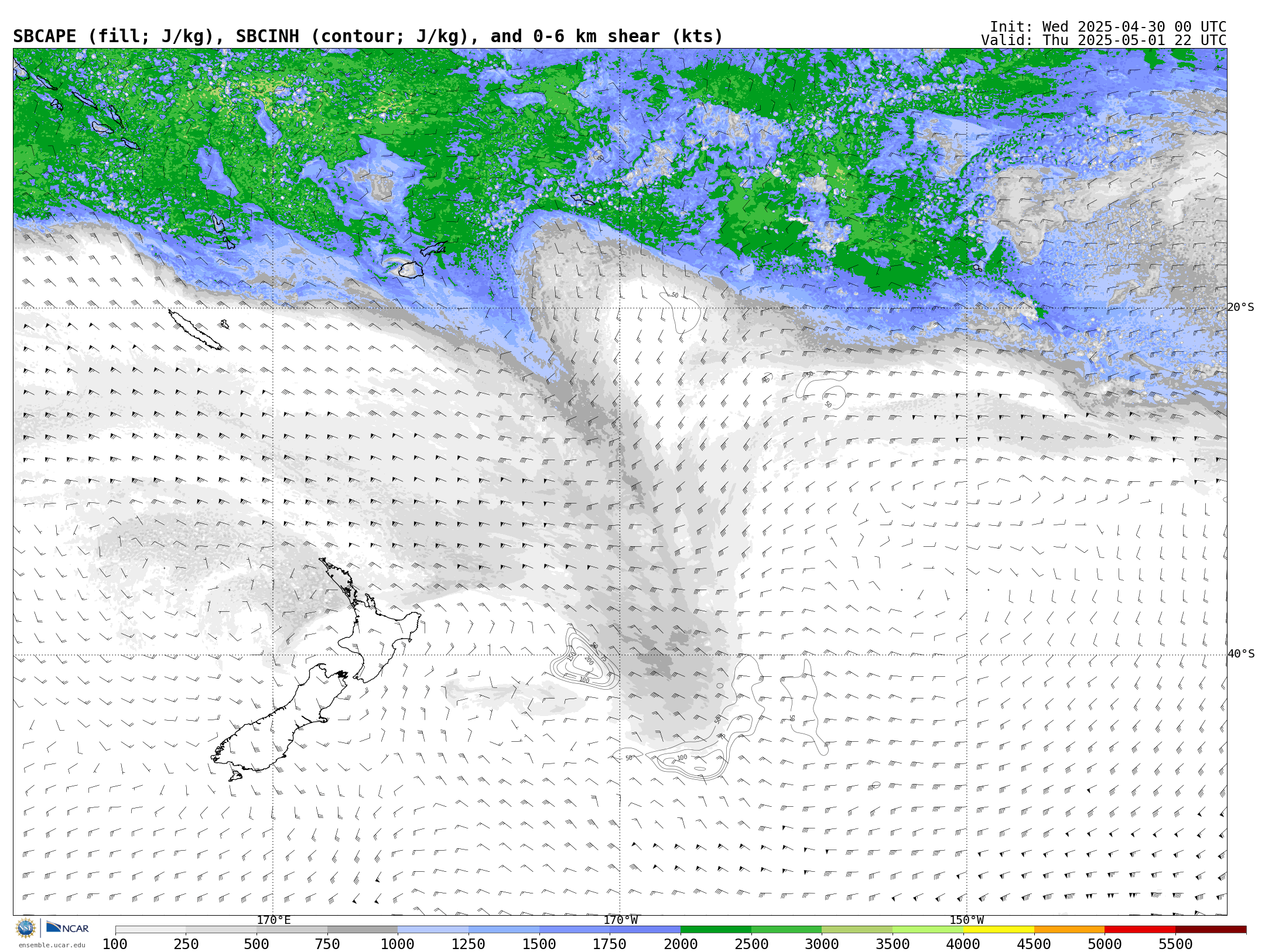Pick the medium green 2500–3000 colorbar segment
This screenshot has height=952, width=1265.
coord(787,930)
